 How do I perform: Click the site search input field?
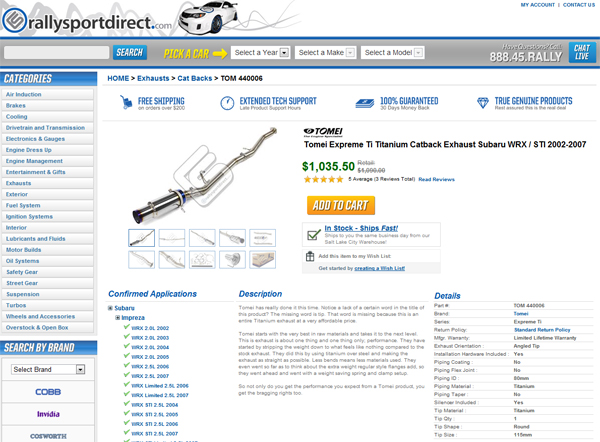(57, 52)
